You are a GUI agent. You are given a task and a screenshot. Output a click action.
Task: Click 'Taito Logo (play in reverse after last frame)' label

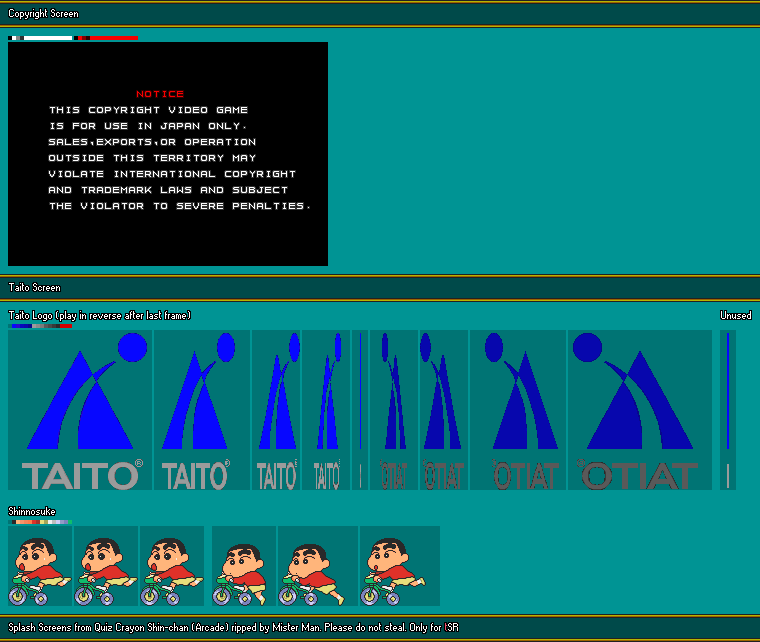pos(99,315)
